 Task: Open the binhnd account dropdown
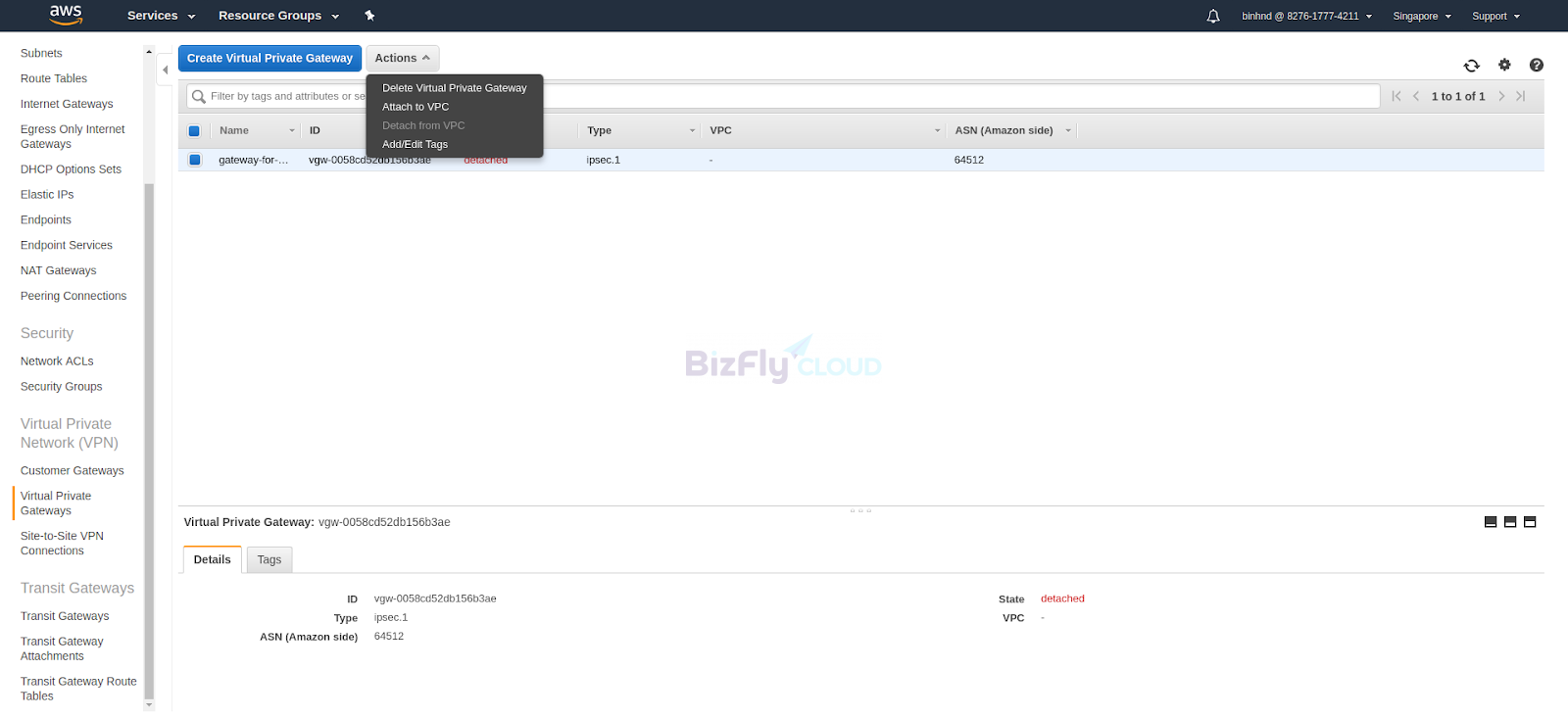[1306, 16]
